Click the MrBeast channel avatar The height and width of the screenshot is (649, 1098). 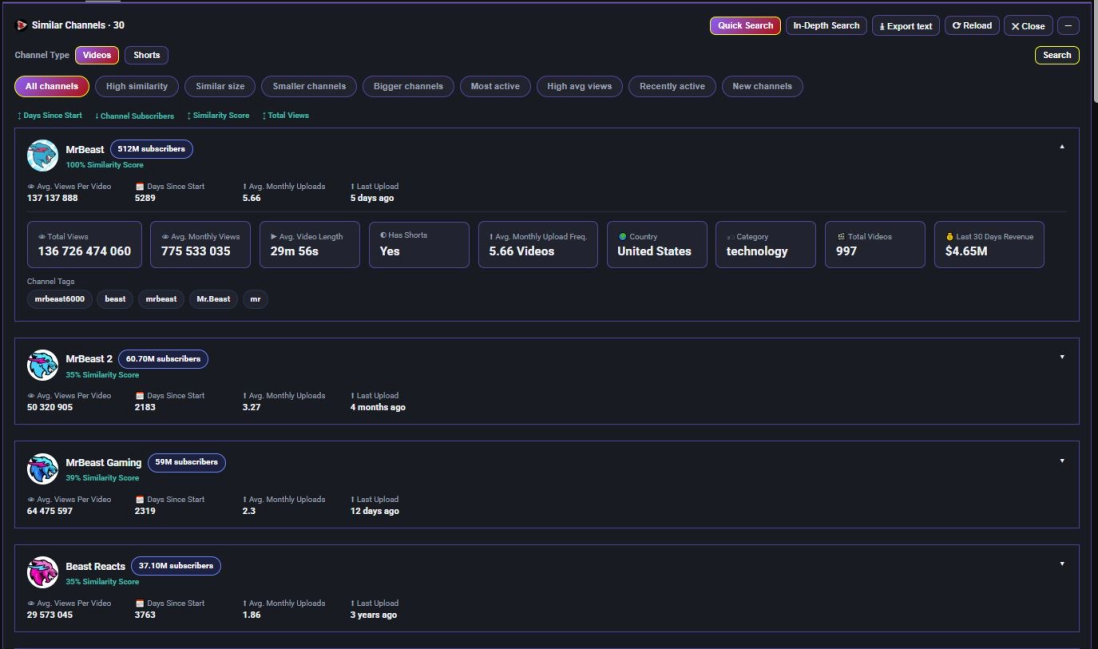pyautogui.click(x=42, y=155)
